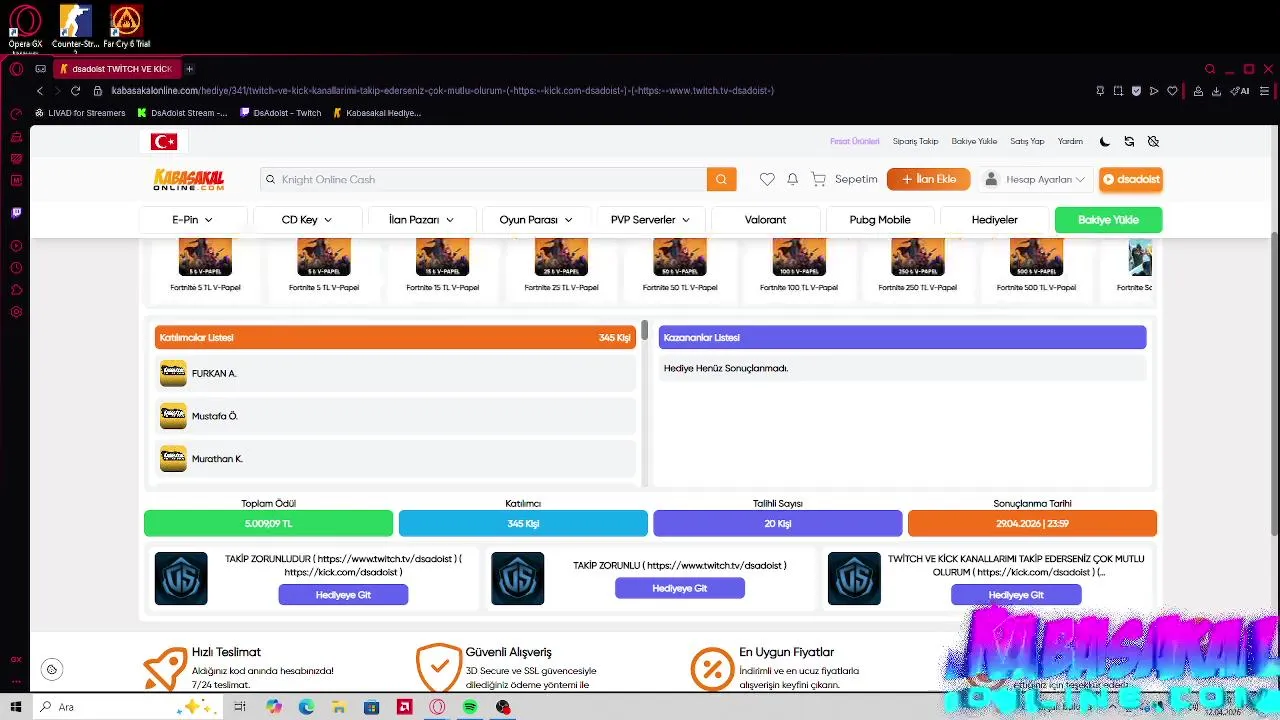The width and height of the screenshot is (1280, 720).
Task: Open Spotify from the taskbar
Action: [x=470, y=707]
